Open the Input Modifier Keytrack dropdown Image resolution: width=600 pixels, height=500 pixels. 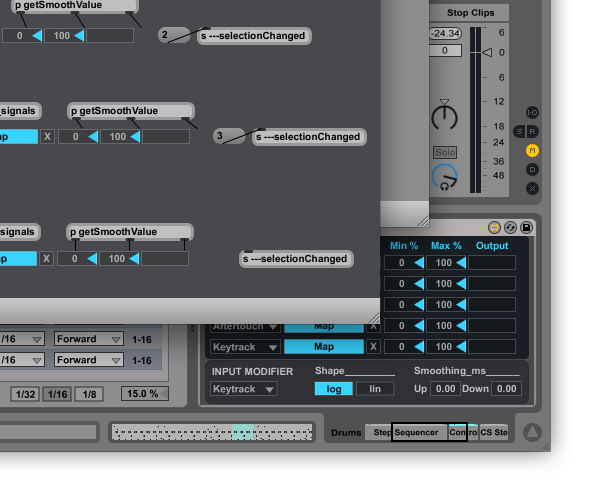point(243,389)
